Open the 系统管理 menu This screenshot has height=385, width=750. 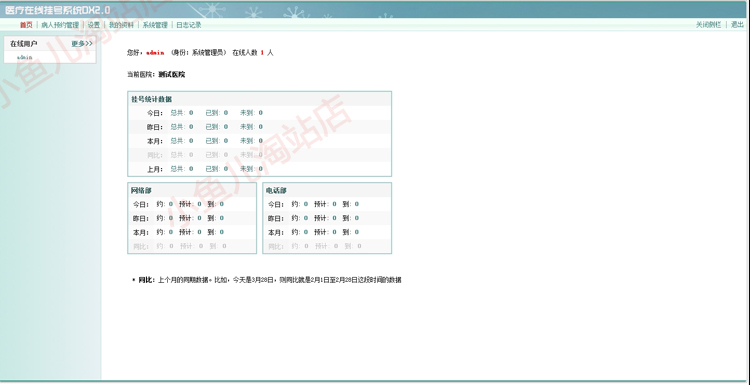click(x=155, y=25)
